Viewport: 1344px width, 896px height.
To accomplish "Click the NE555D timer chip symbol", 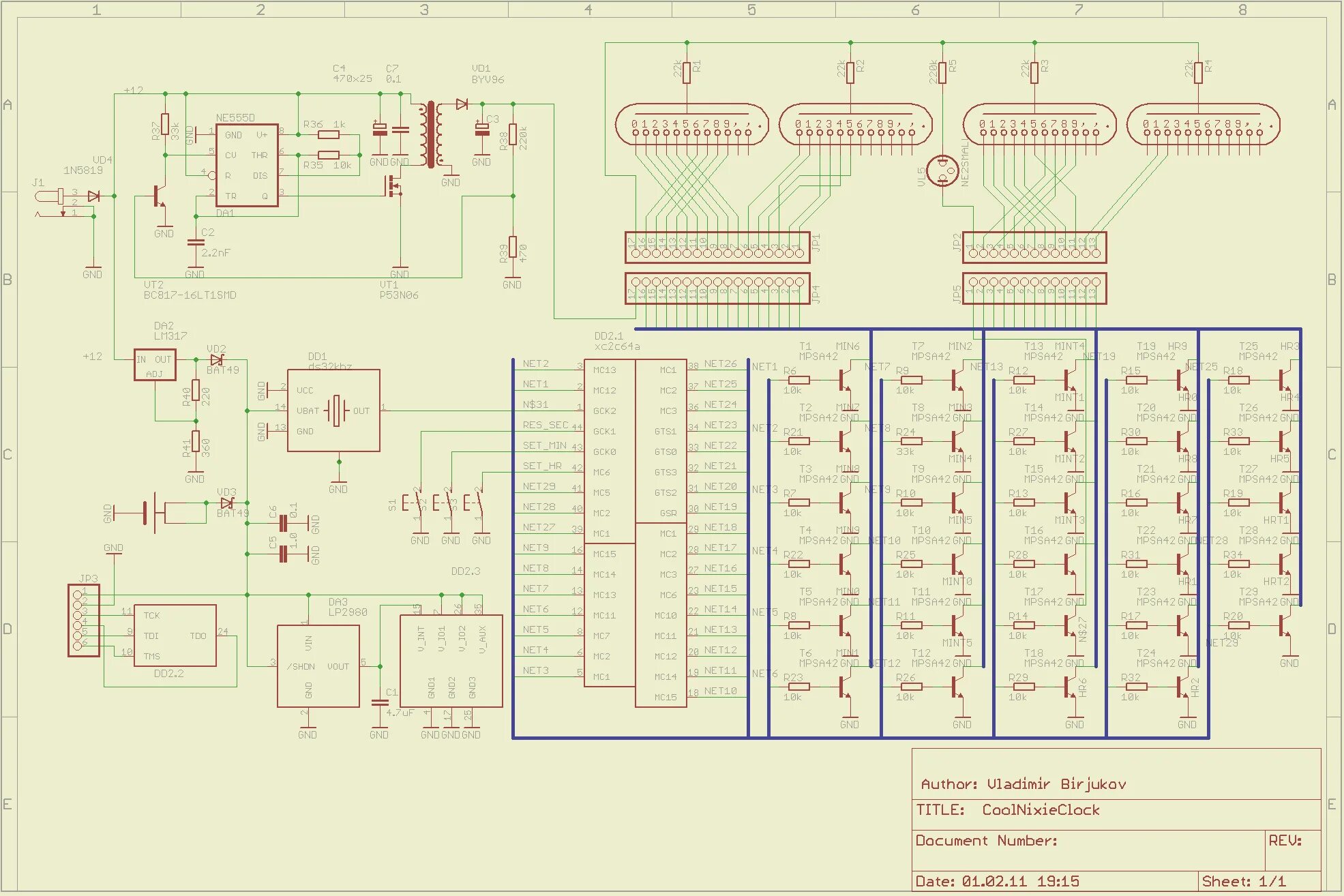I will click(247, 166).
